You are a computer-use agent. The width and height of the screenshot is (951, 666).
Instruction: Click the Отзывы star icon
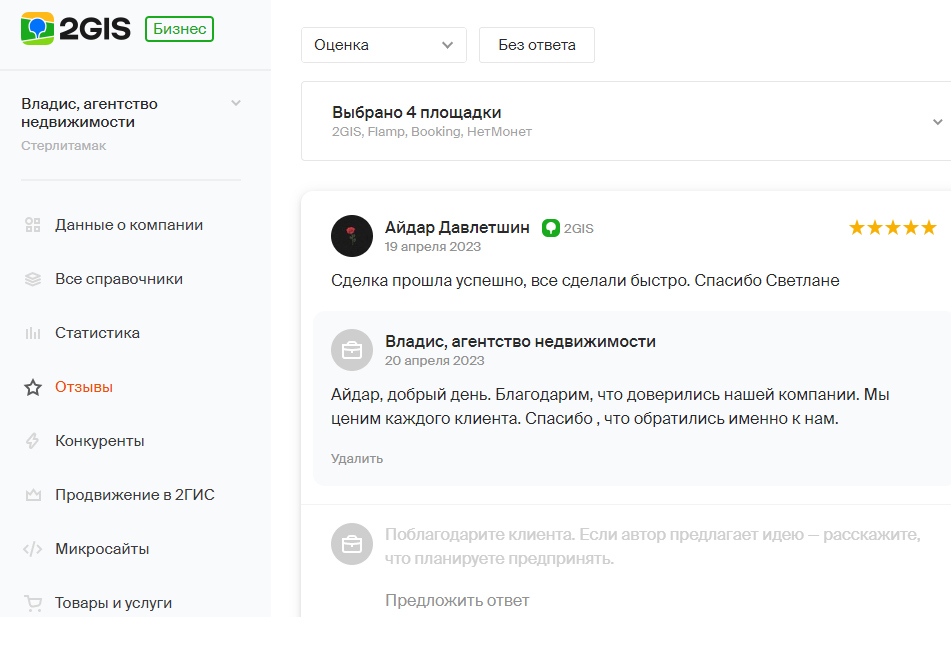coord(33,387)
